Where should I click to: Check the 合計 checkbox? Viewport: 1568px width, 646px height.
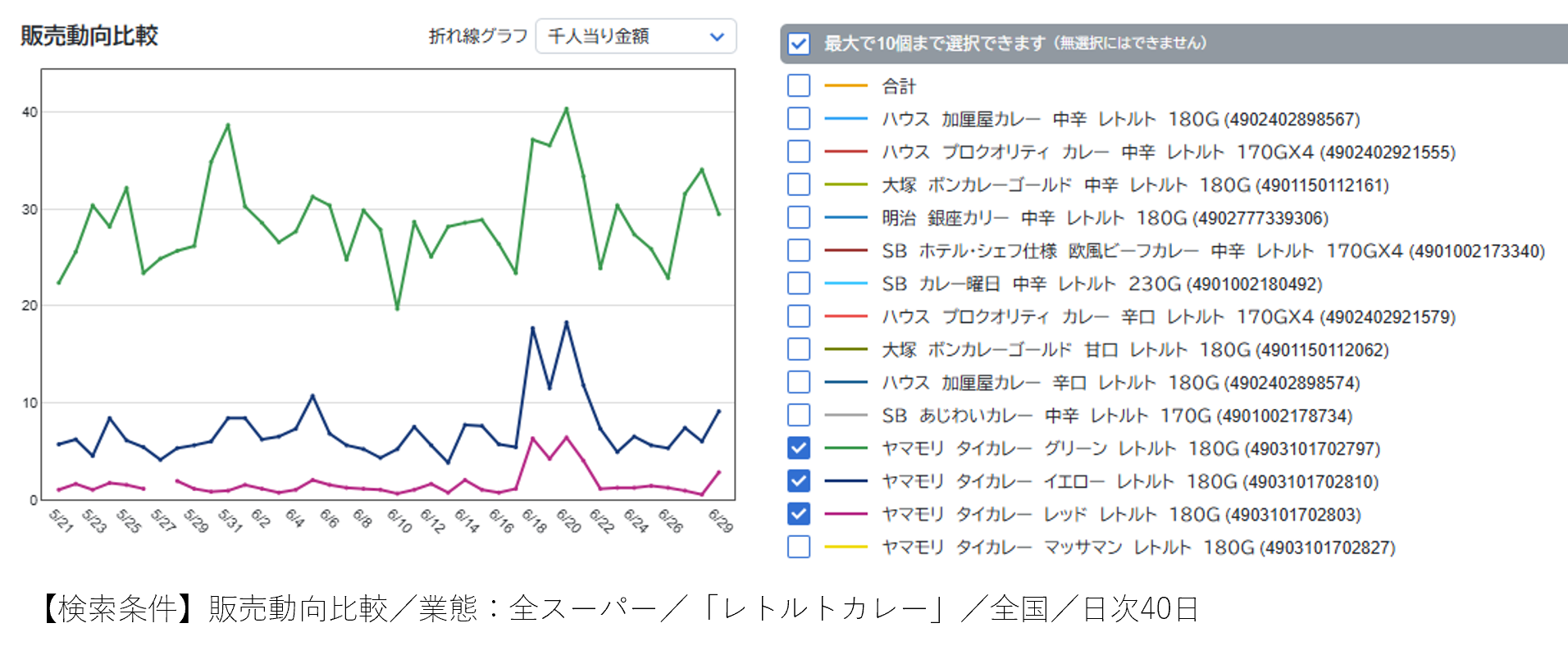[798, 85]
